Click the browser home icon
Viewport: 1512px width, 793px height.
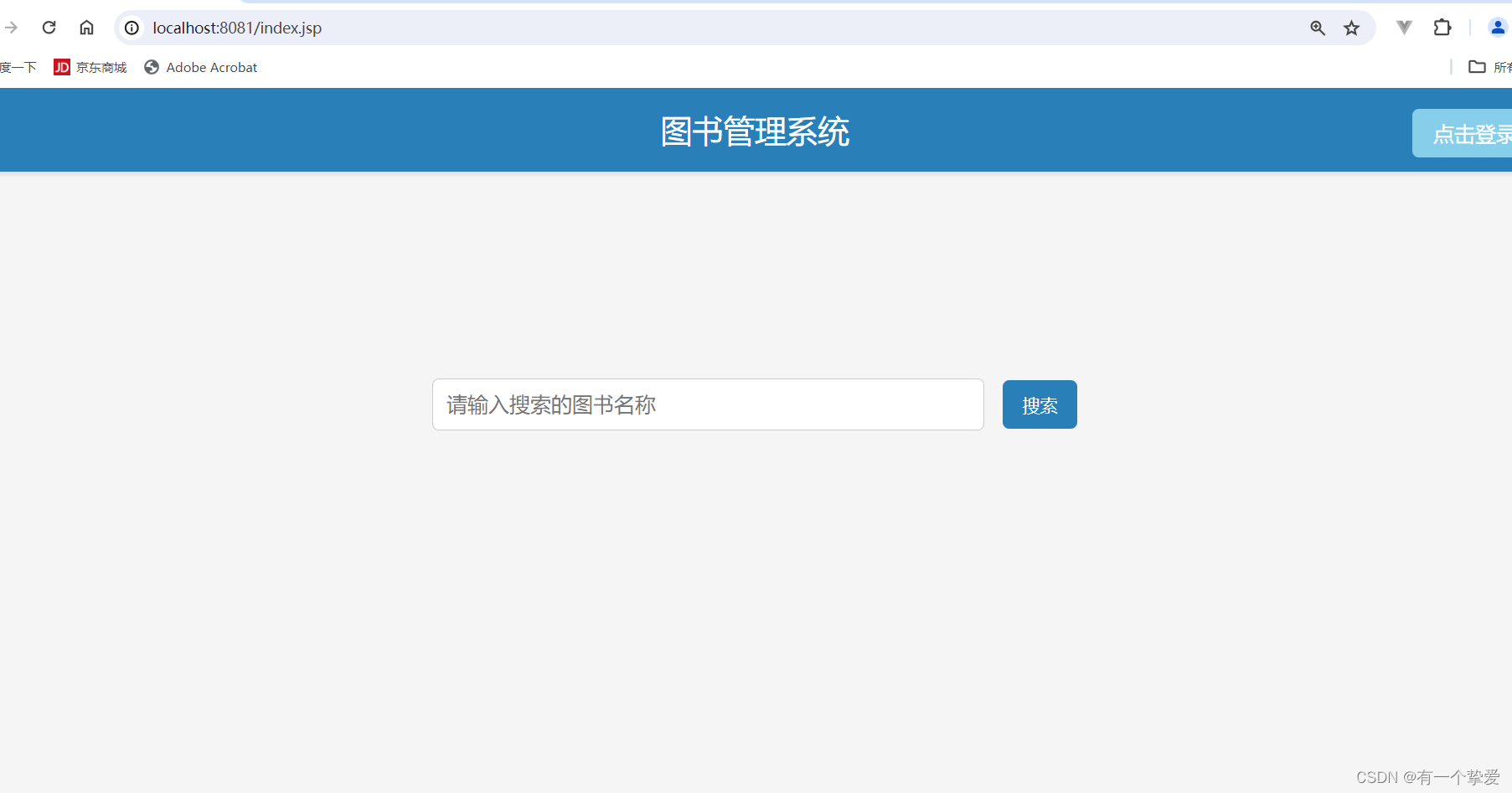click(x=86, y=27)
